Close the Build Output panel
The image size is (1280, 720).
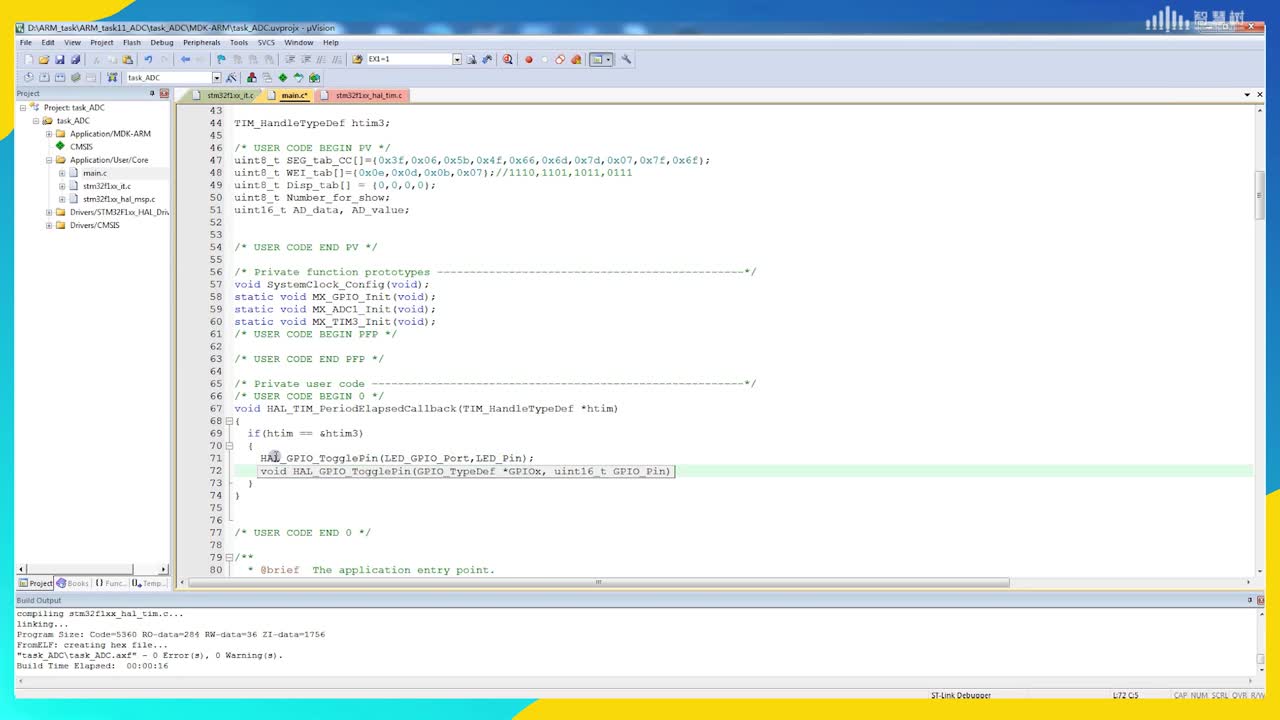pos(1261,600)
